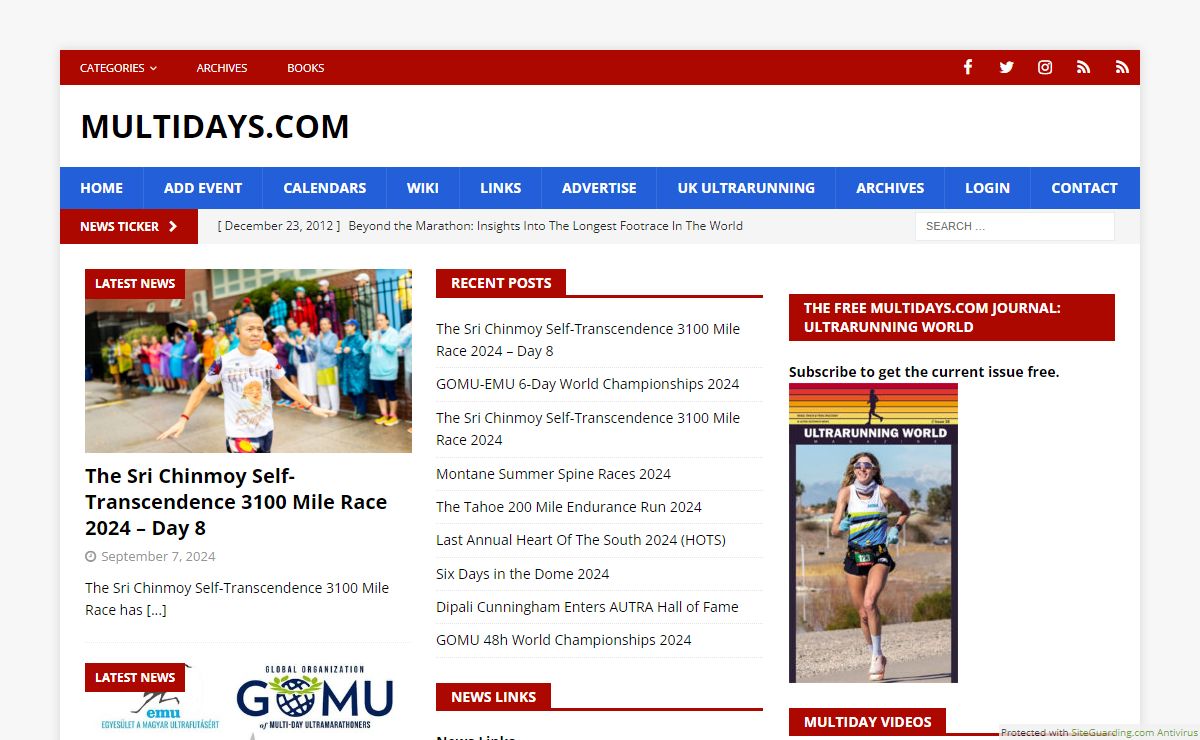
Task: Open the Links navigation item
Action: (500, 188)
